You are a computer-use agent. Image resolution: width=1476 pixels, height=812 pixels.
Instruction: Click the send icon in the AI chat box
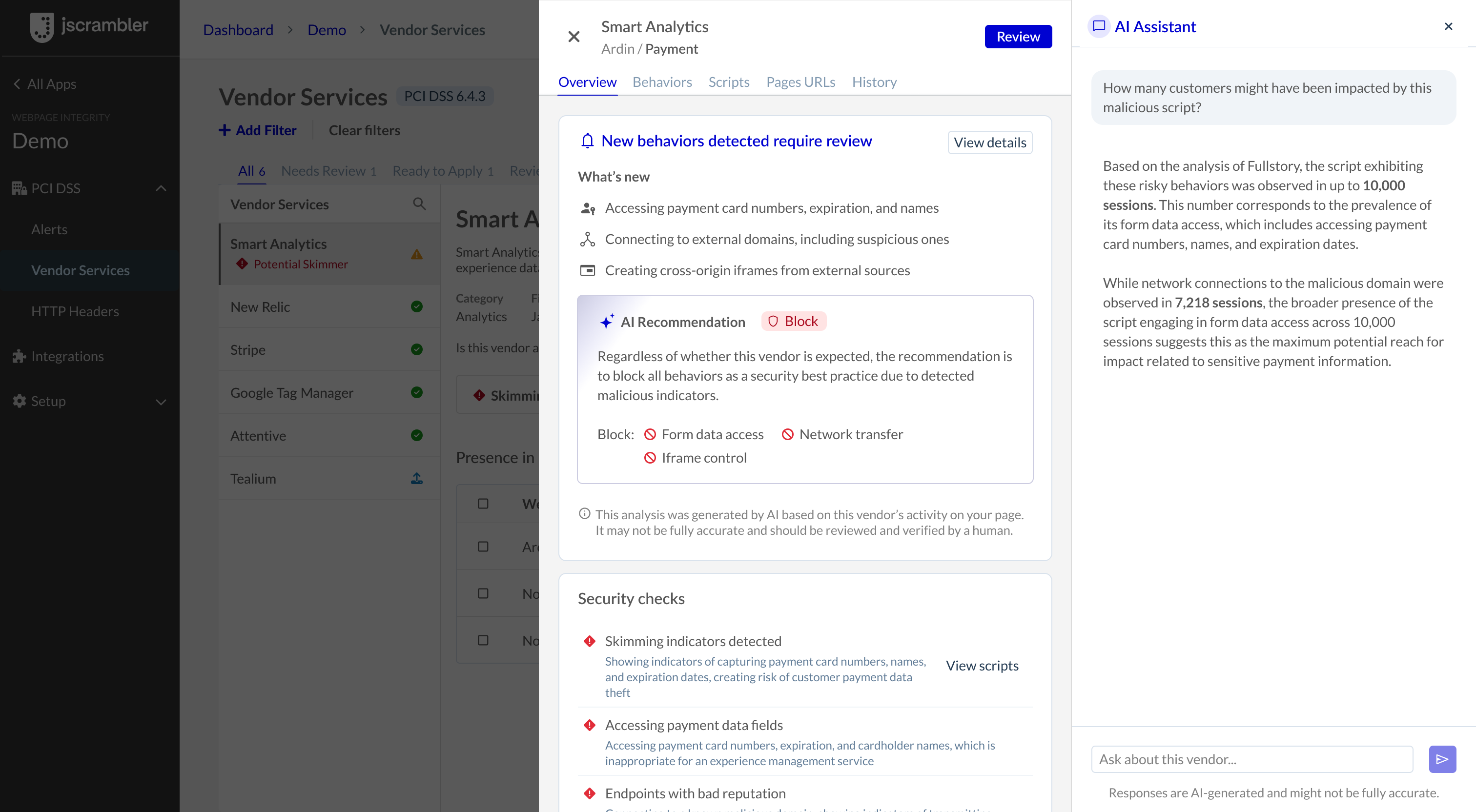coord(1443,759)
